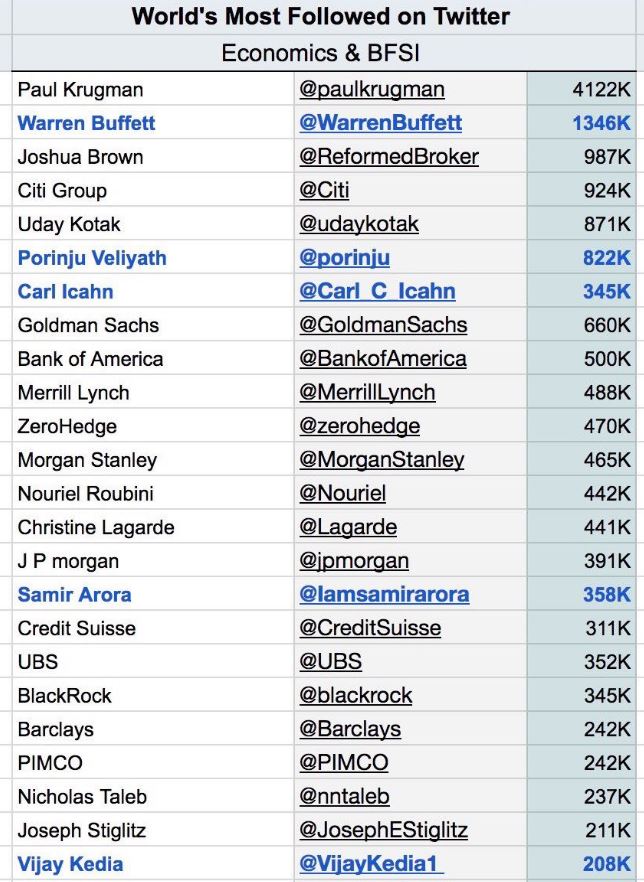Select the Morgan Stanley name cell
Screen dimensions: 644x882
tap(87, 460)
